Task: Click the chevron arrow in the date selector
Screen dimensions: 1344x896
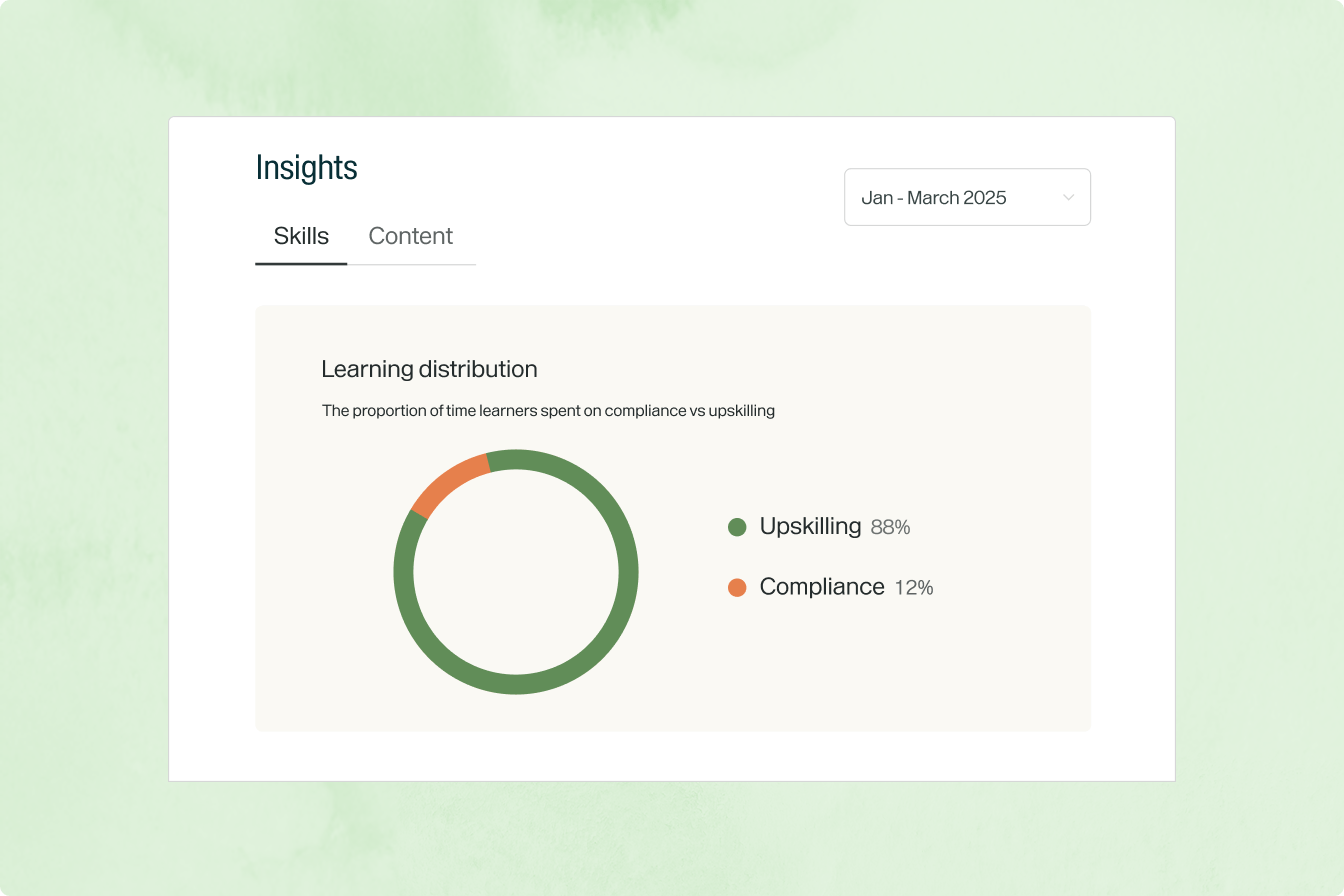Action: pos(1068,197)
